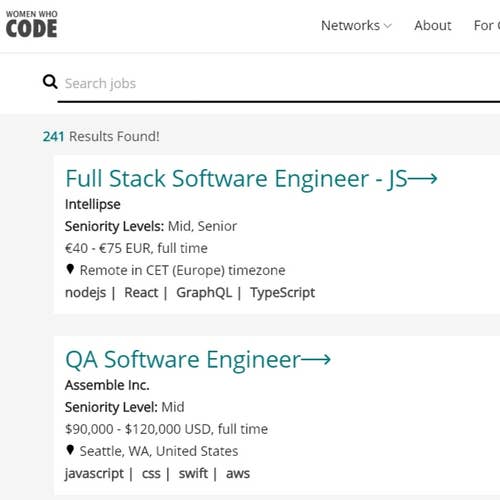Click the search magnifier icon
Image resolution: width=500 pixels, height=500 pixels.
point(50,82)
